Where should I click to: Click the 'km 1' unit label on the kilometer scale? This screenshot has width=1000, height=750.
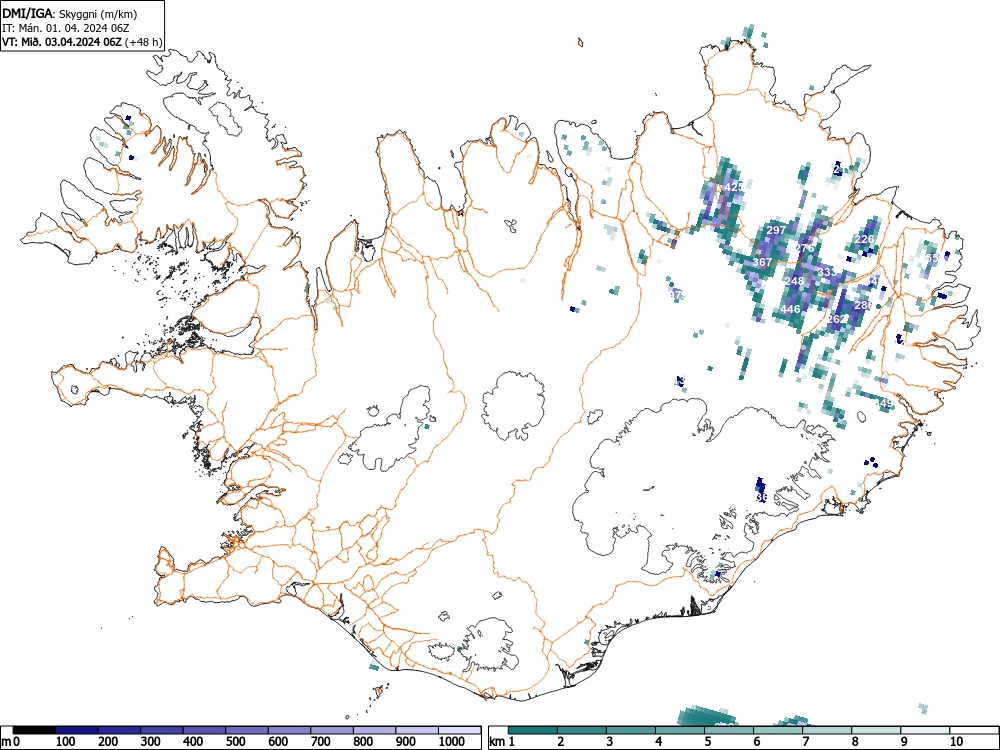(502, 742)
